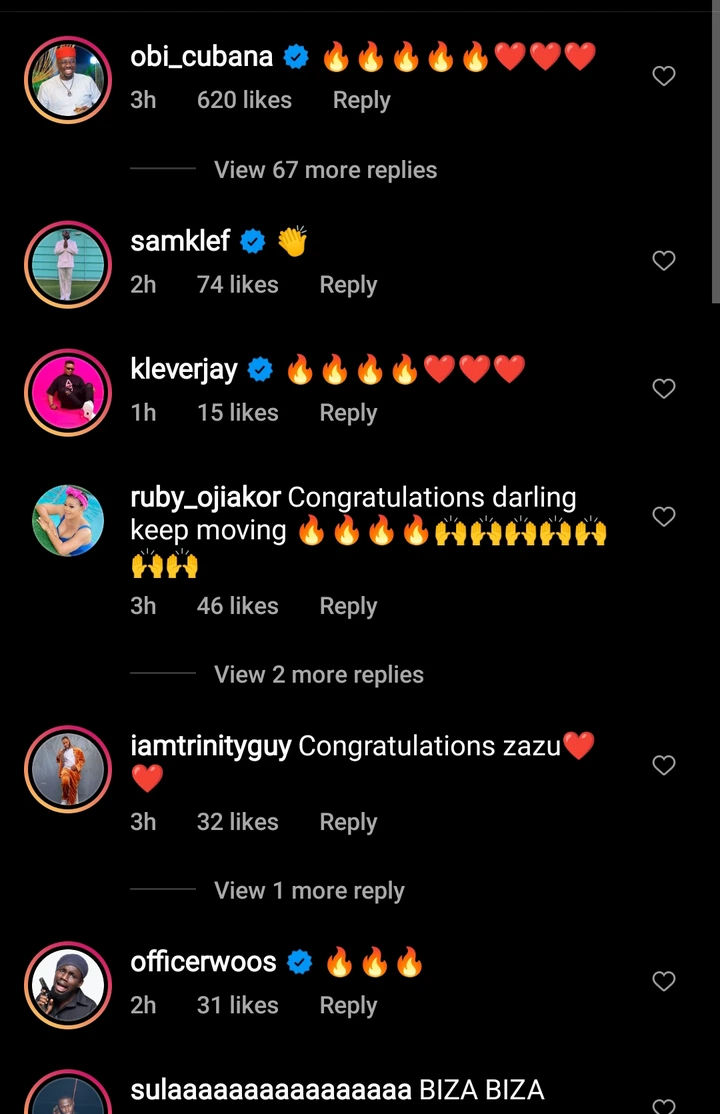The image size is (720, 1114).
Task: Open obi_cubana's profile picture
Action: [68, 80]
